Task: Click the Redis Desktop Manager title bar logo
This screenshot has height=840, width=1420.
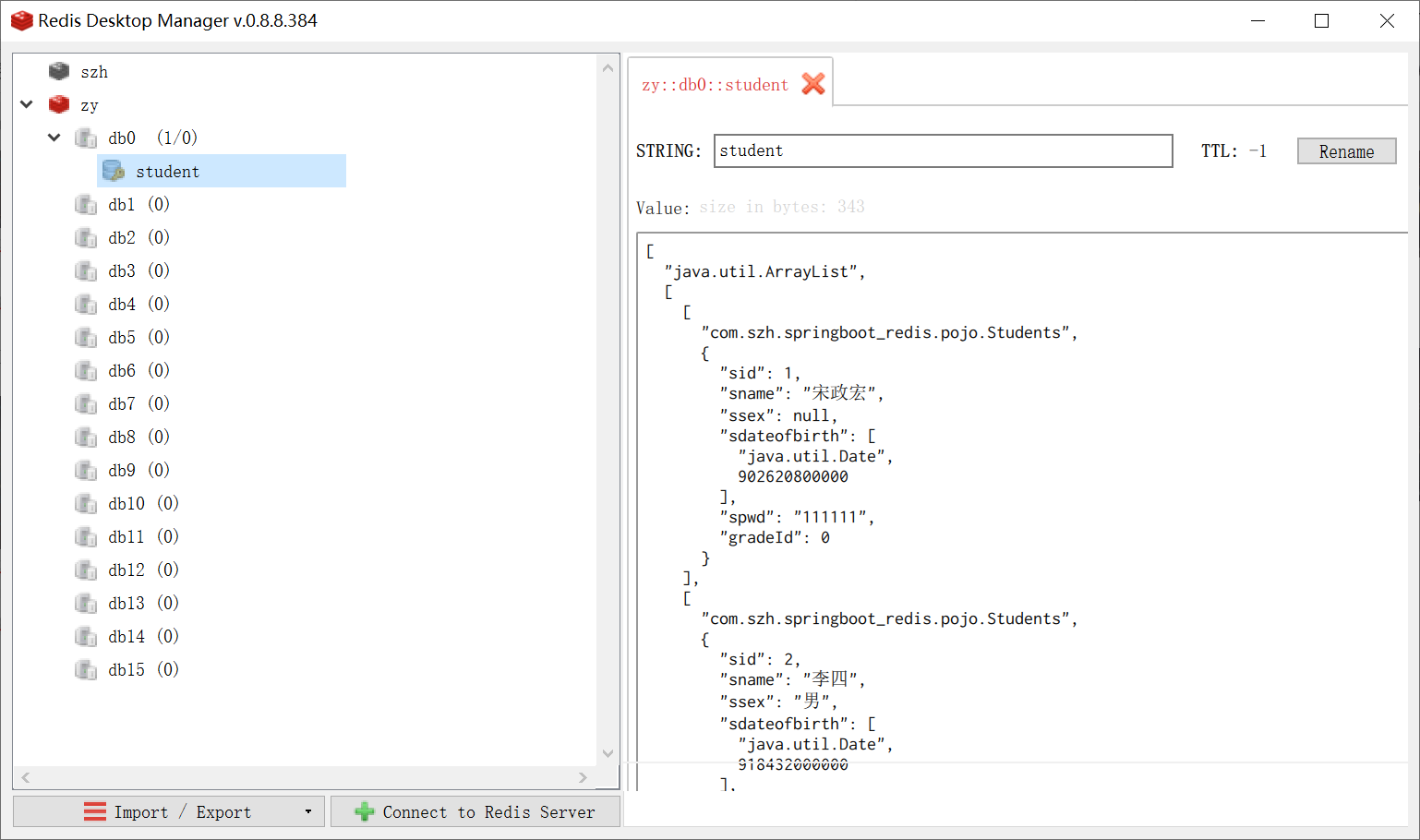Action: click(x=21, y=20)
